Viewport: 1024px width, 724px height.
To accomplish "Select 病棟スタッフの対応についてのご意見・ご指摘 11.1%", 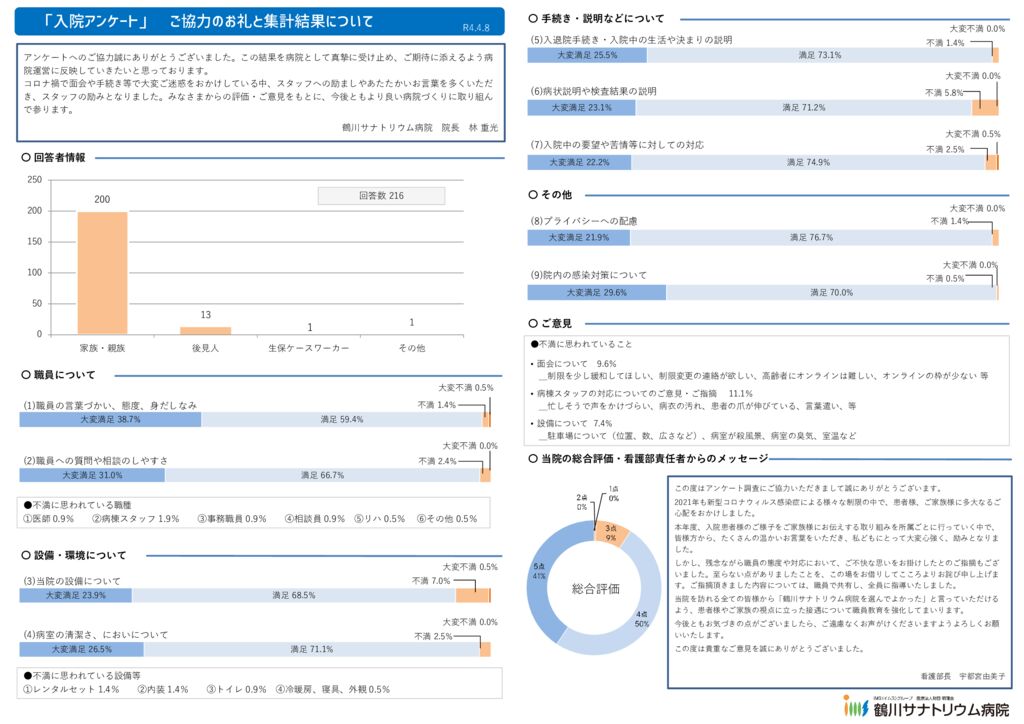I will (x=644, y=394).
